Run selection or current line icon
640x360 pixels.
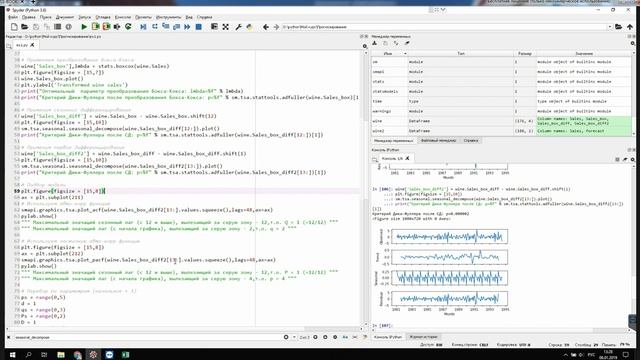click(x=117, y=27)
